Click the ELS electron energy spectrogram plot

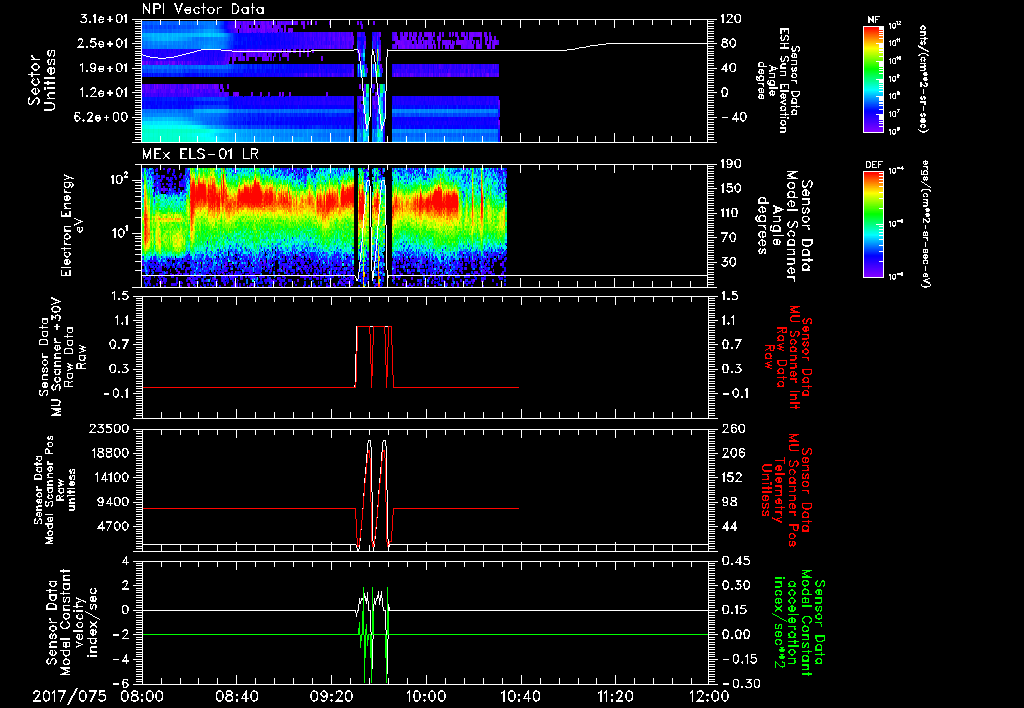(x=425, y=226)
